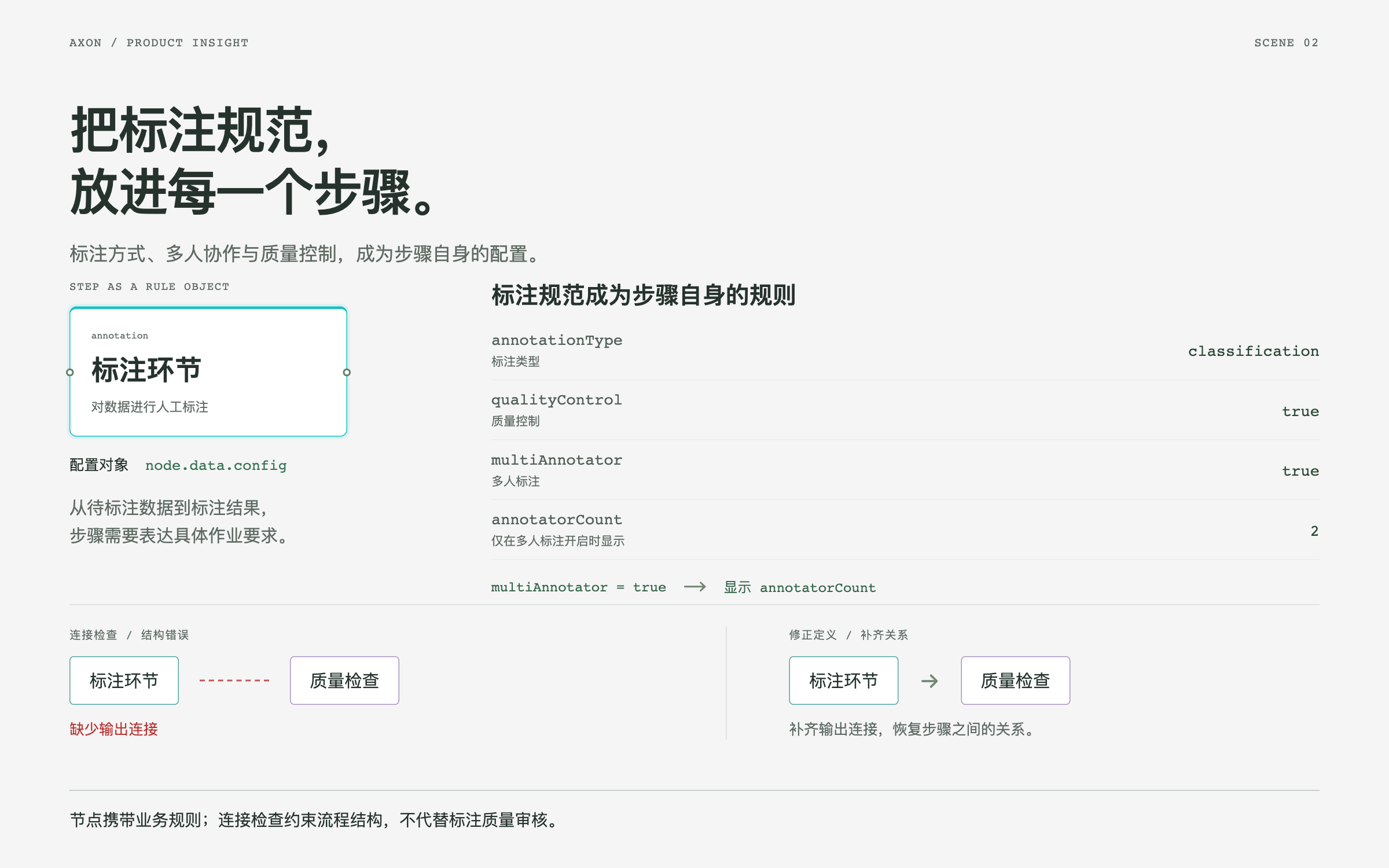Click the arrow icon between 标注环节 and 质量检查
The image size is (1389, 868).
click(929, 681)
